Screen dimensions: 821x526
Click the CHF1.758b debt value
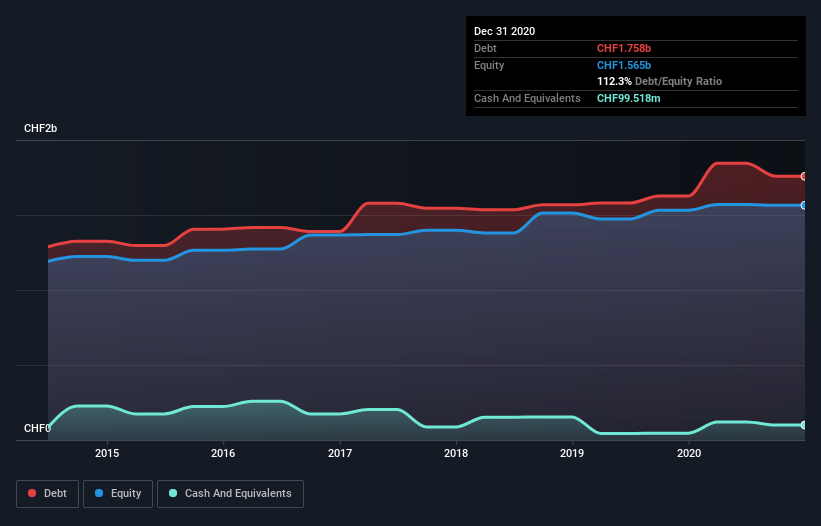pos(624,48)
